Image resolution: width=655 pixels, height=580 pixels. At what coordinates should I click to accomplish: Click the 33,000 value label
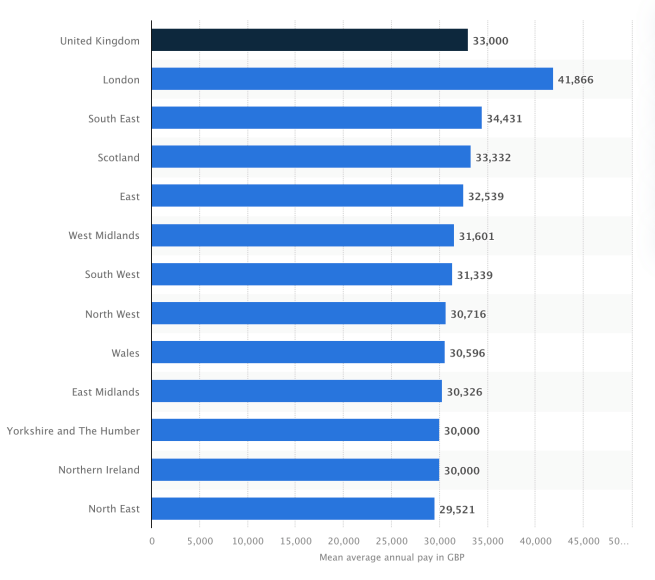[490, 41]
